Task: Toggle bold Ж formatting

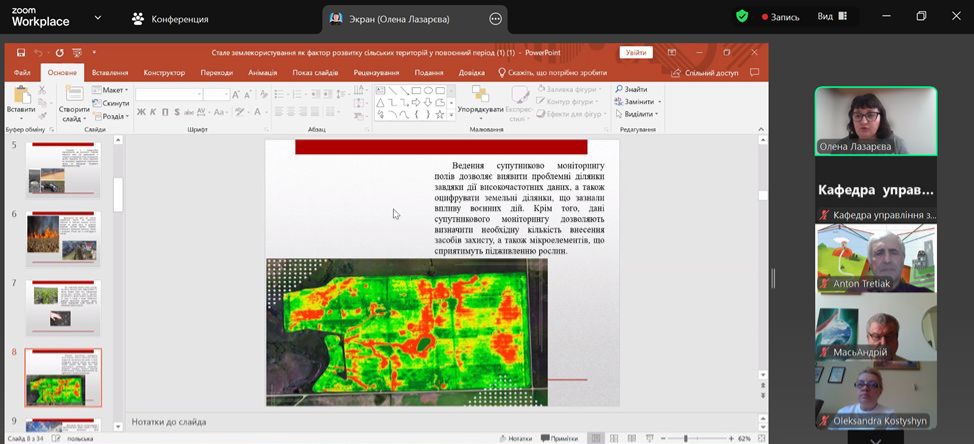Action: tap(141, 112)
